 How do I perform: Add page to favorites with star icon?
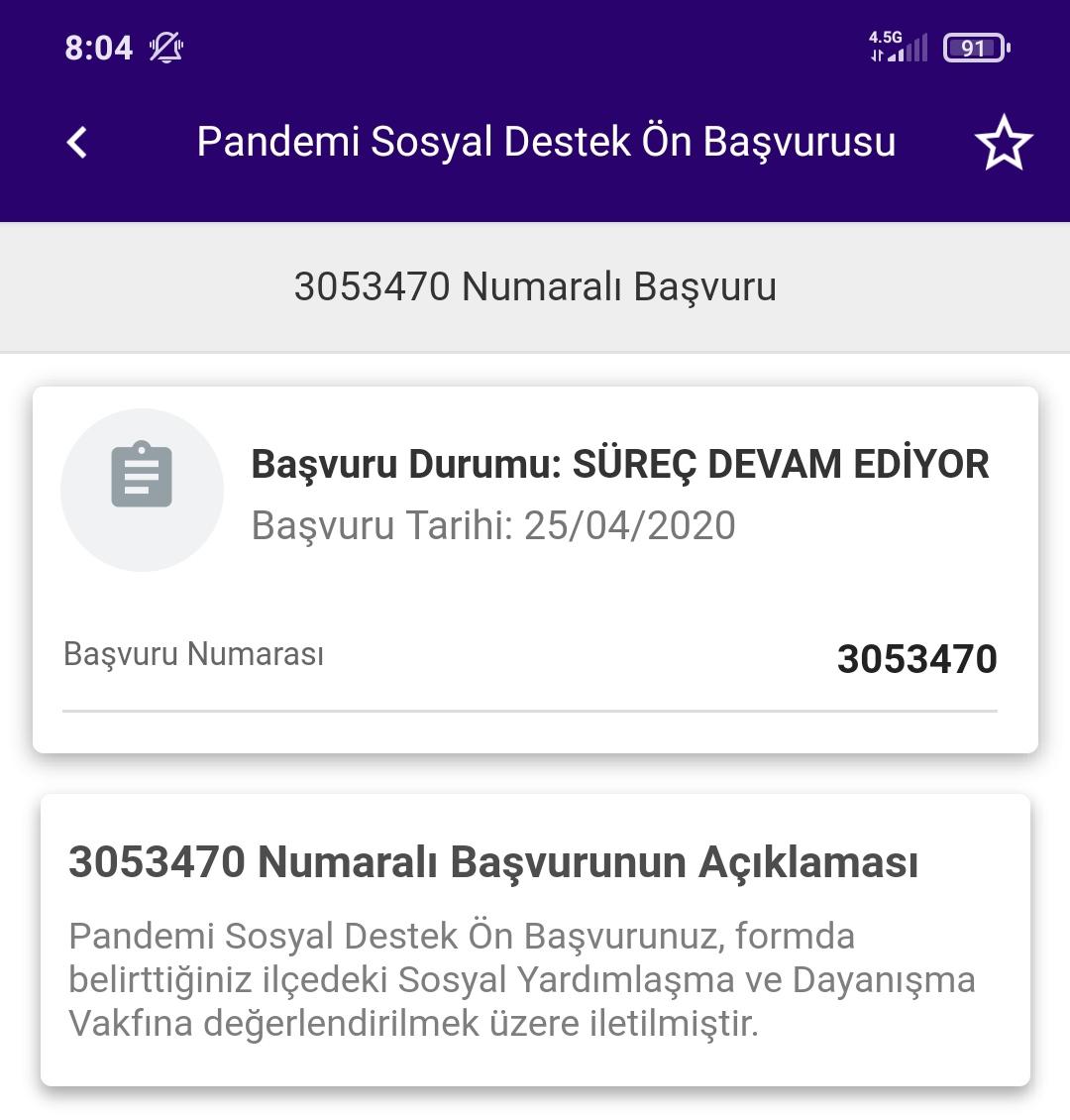tap(1004, 143)
